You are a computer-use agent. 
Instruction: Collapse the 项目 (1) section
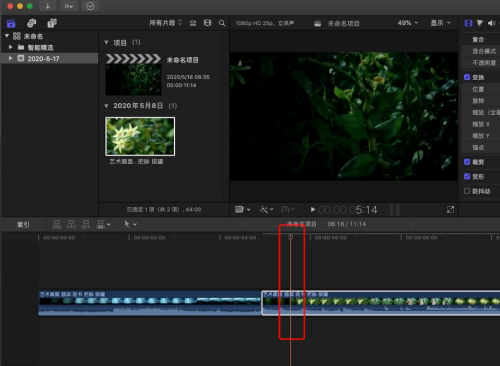tap(106, 42)
